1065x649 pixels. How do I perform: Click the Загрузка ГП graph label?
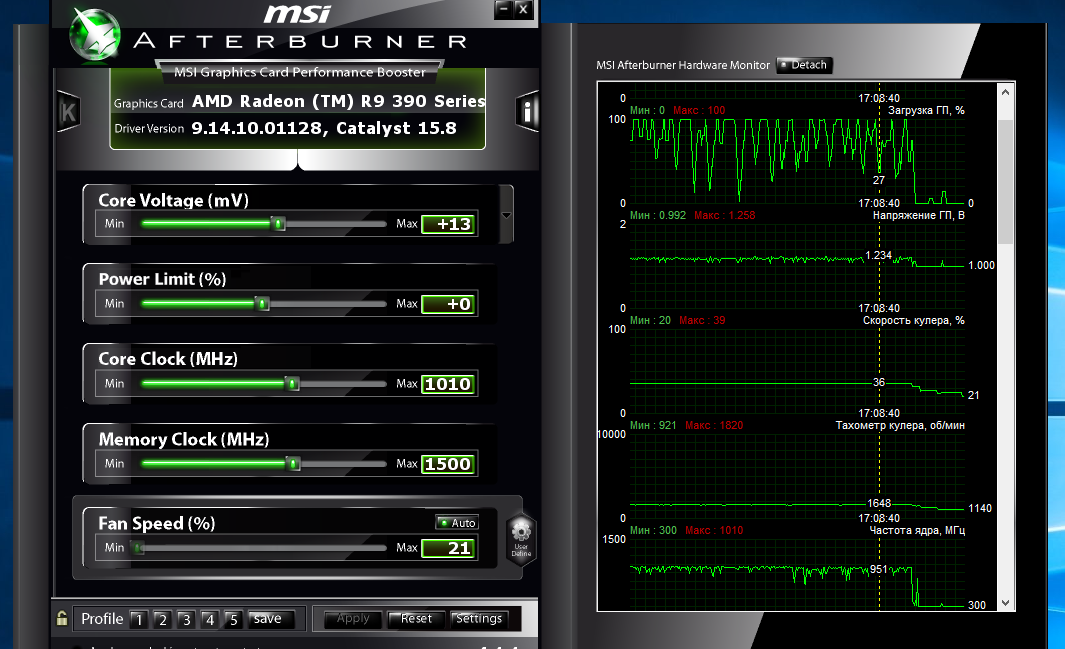[926, 110]
